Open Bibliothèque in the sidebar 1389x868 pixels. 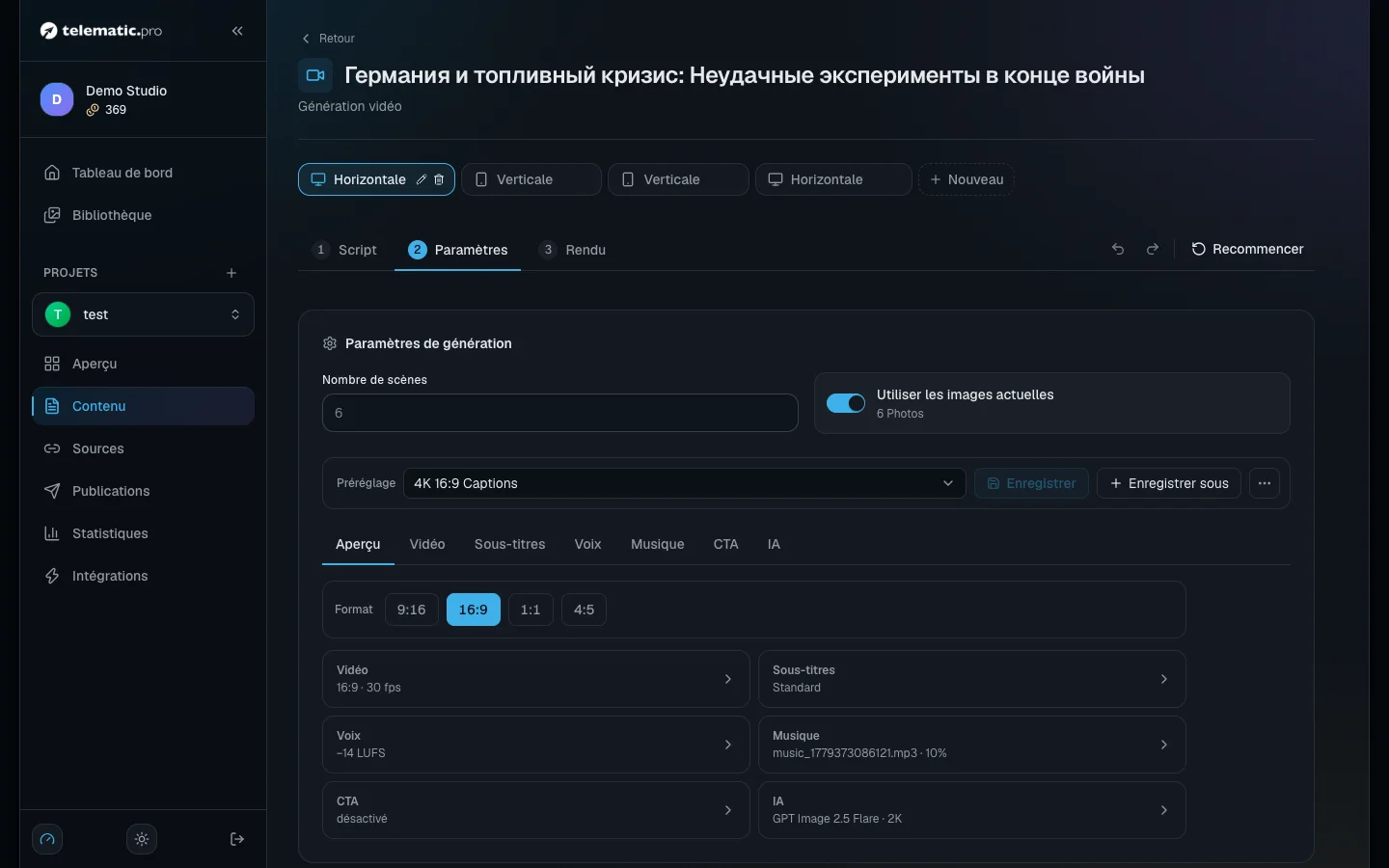point(143,215)
